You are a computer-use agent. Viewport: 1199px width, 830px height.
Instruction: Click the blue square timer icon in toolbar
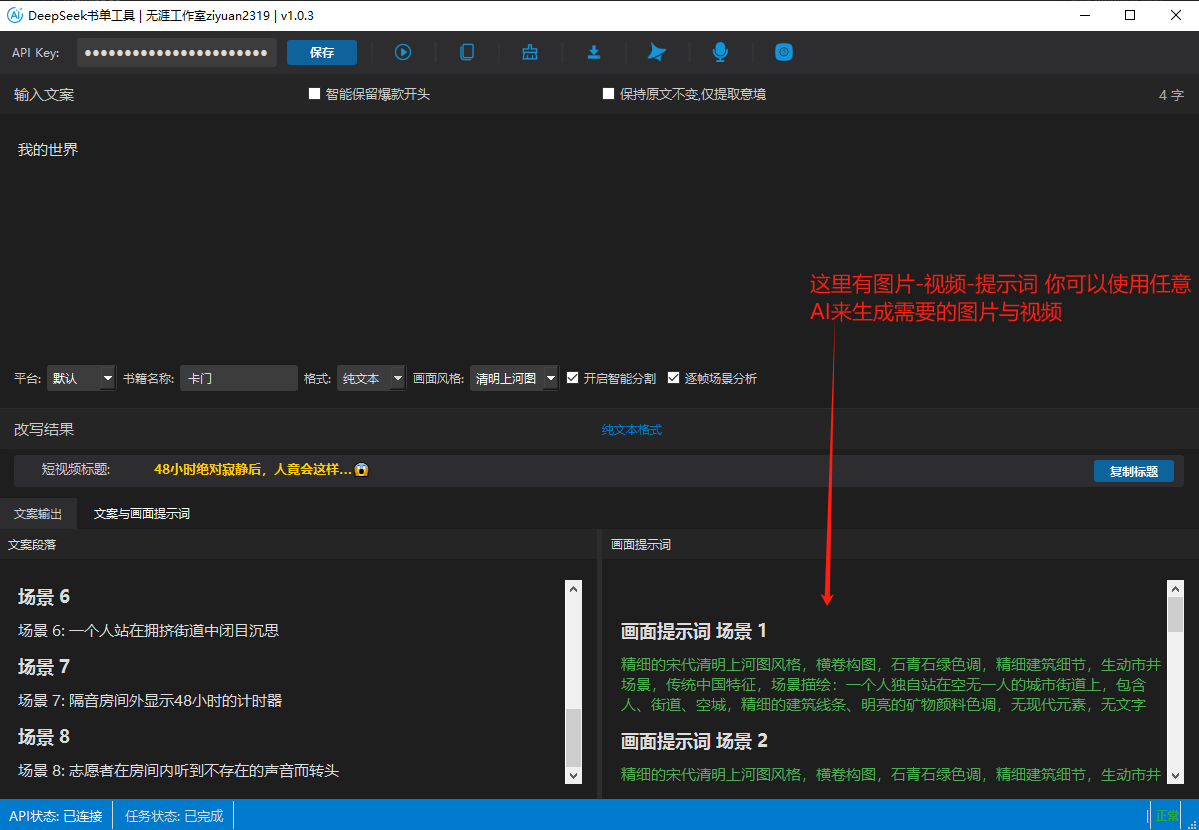coord(784,52)
